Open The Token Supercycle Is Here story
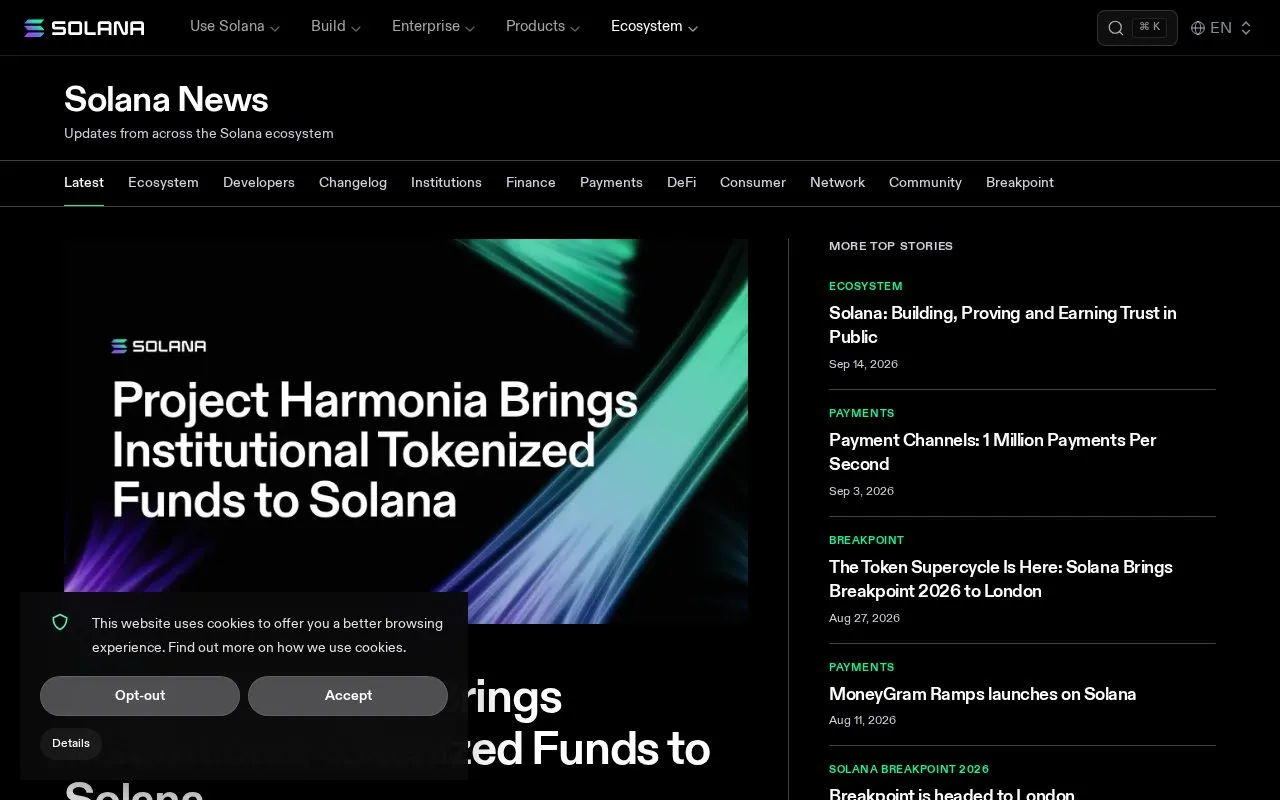 tap(1000, 579)
